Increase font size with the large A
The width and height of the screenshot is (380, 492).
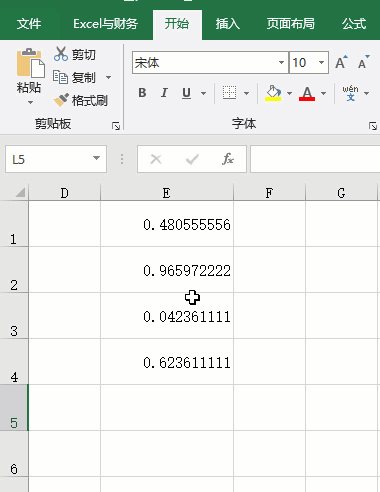click(341, 62)
